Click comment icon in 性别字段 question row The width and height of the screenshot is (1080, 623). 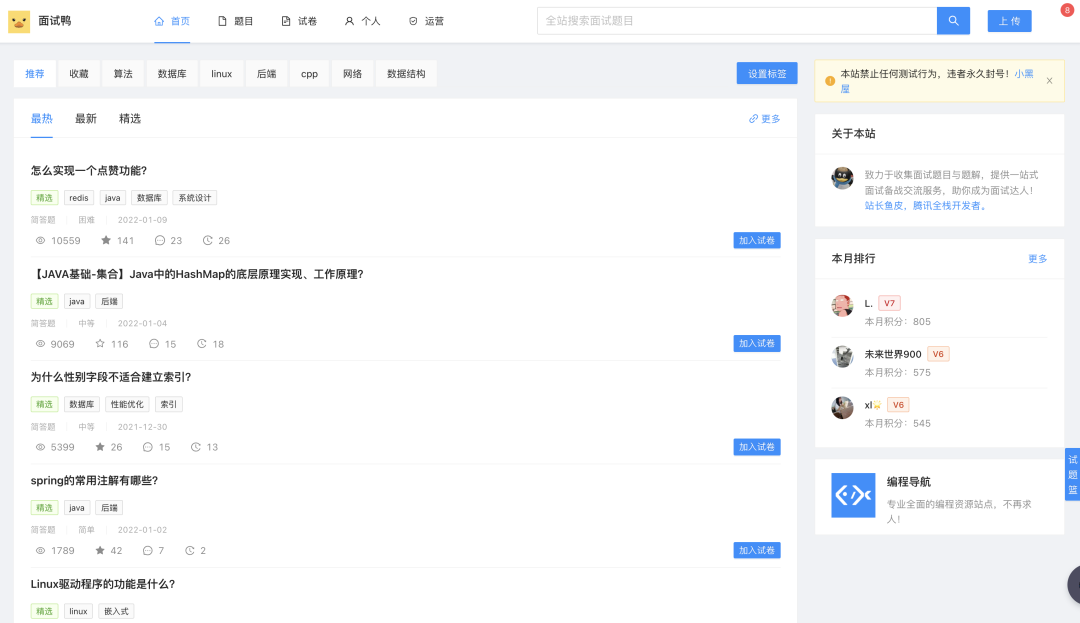pyautogui.click(x=147, y=447)
